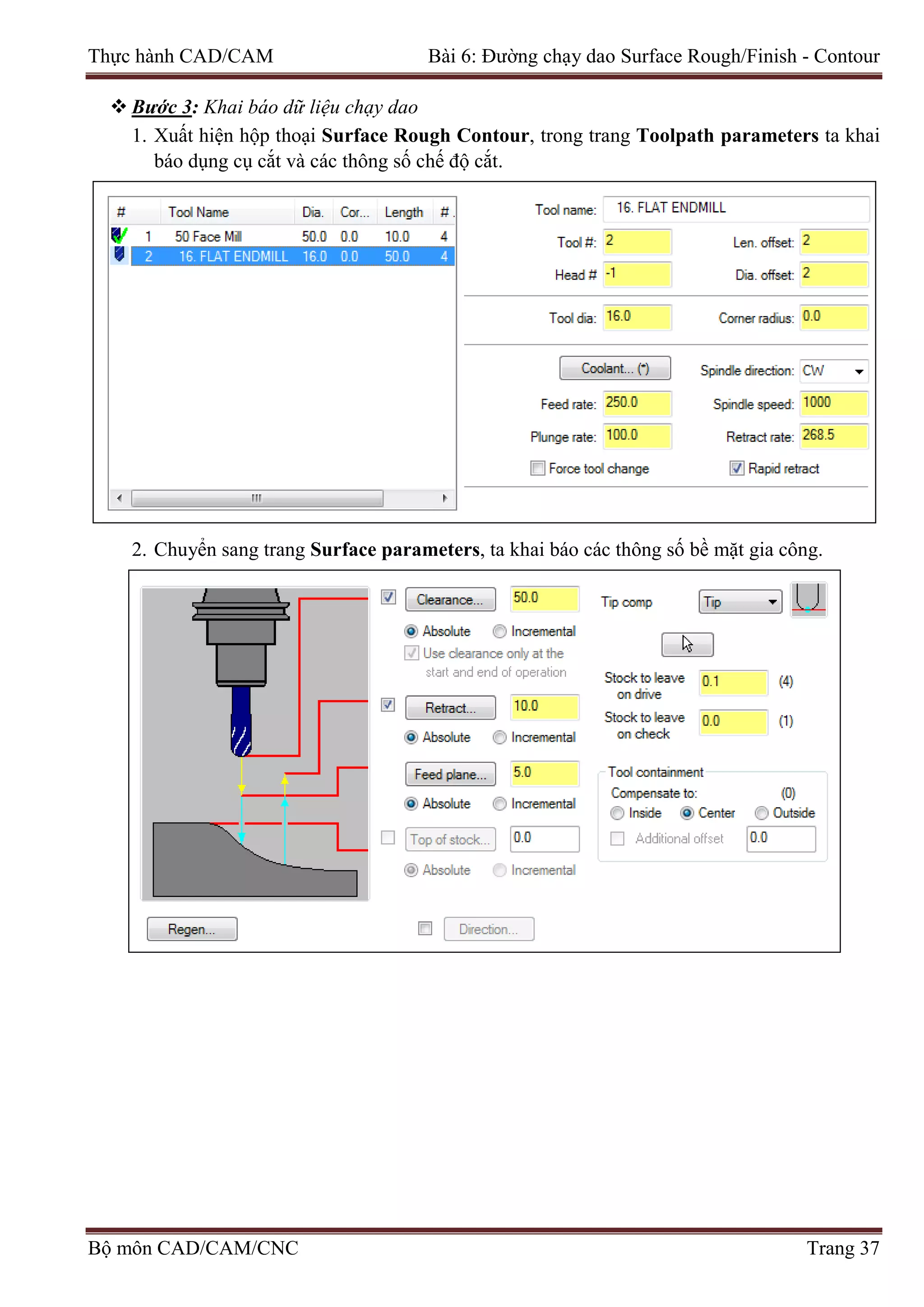924x1307 pixels.
Task: Click the tool list right scroll arrow
Action: click(445, 498)
